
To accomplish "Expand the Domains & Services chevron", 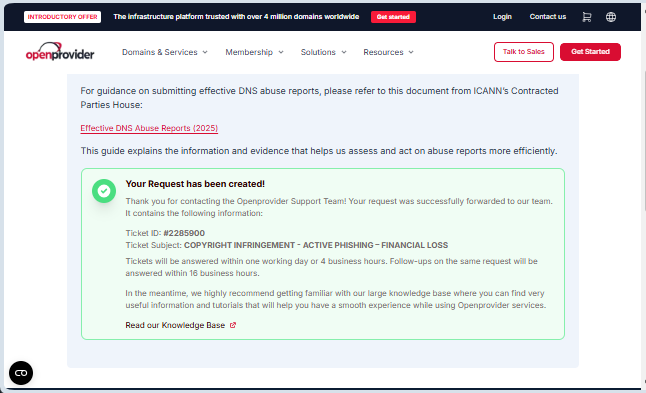I will pos(205,52).
